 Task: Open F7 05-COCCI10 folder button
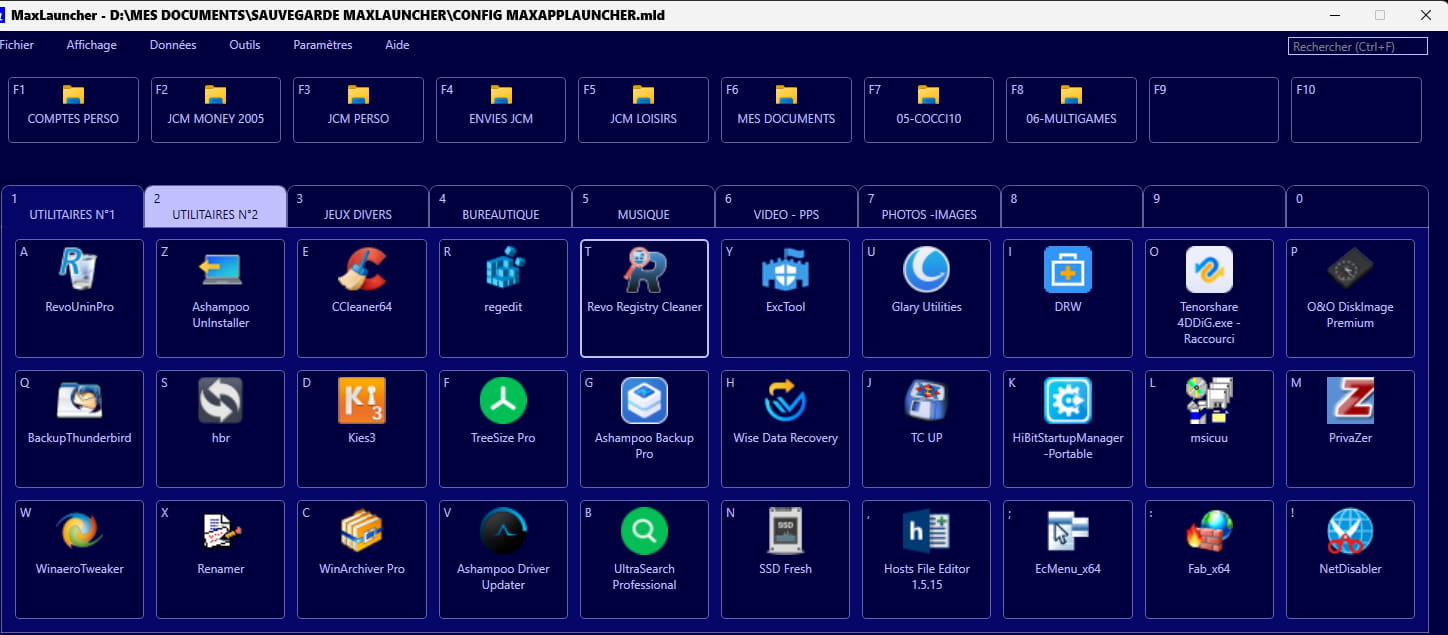click(928, 110)
